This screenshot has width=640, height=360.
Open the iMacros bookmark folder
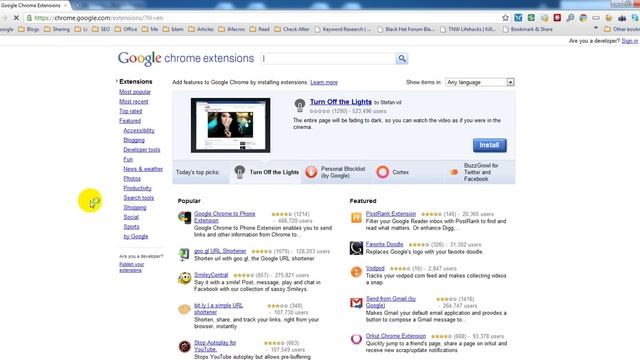[x=232, y=29]
